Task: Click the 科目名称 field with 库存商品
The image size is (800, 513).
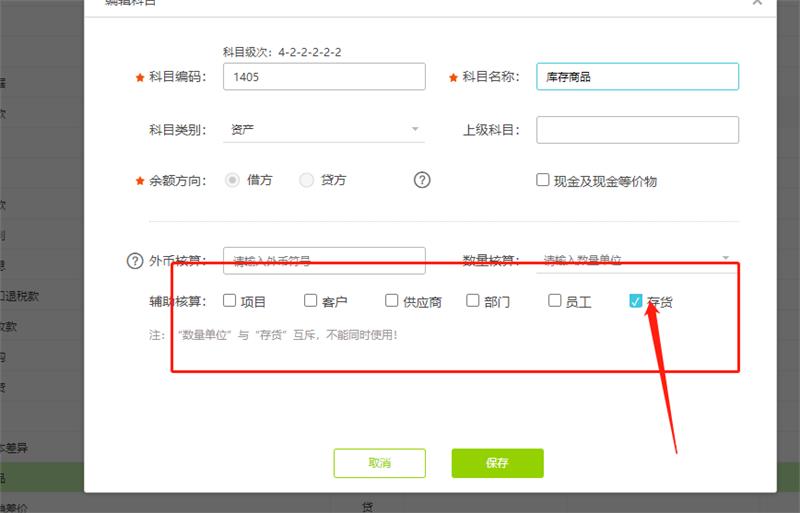Action: tap(637, 77)
